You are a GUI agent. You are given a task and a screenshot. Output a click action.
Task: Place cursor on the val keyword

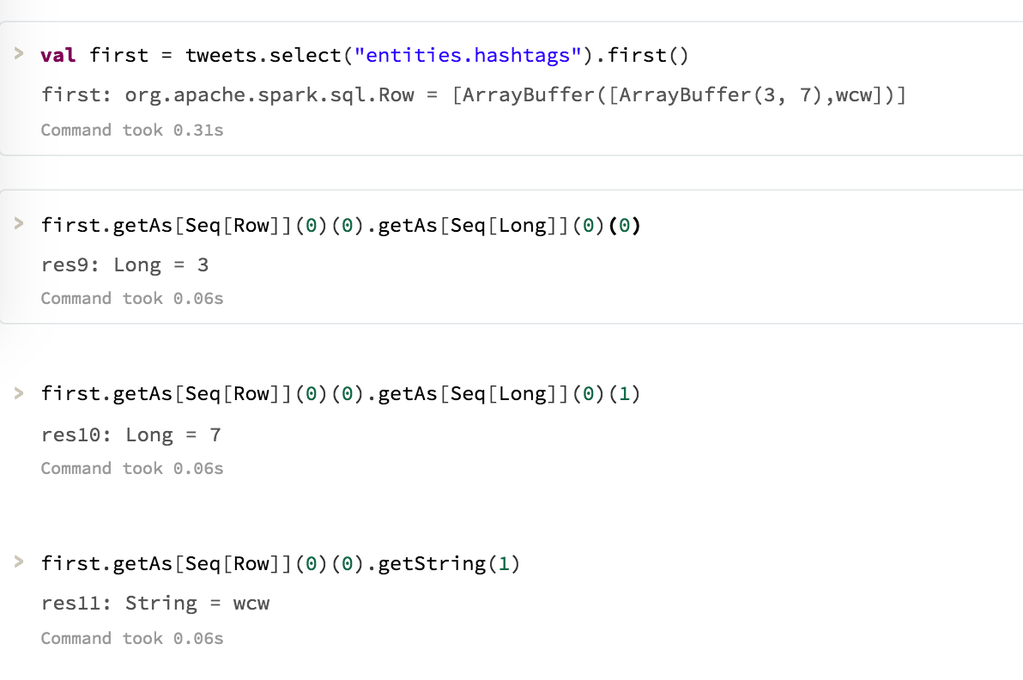pyautogui.click(x=58, y=55)
